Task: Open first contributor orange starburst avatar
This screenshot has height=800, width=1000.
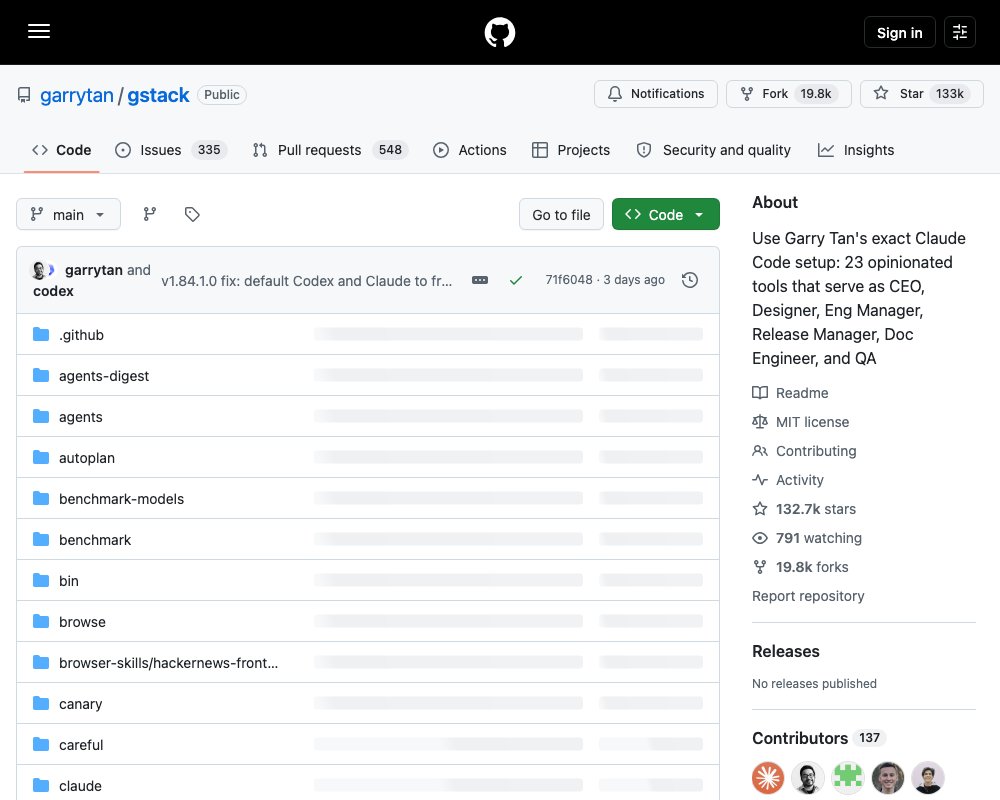Action: [x=768, y=778]
